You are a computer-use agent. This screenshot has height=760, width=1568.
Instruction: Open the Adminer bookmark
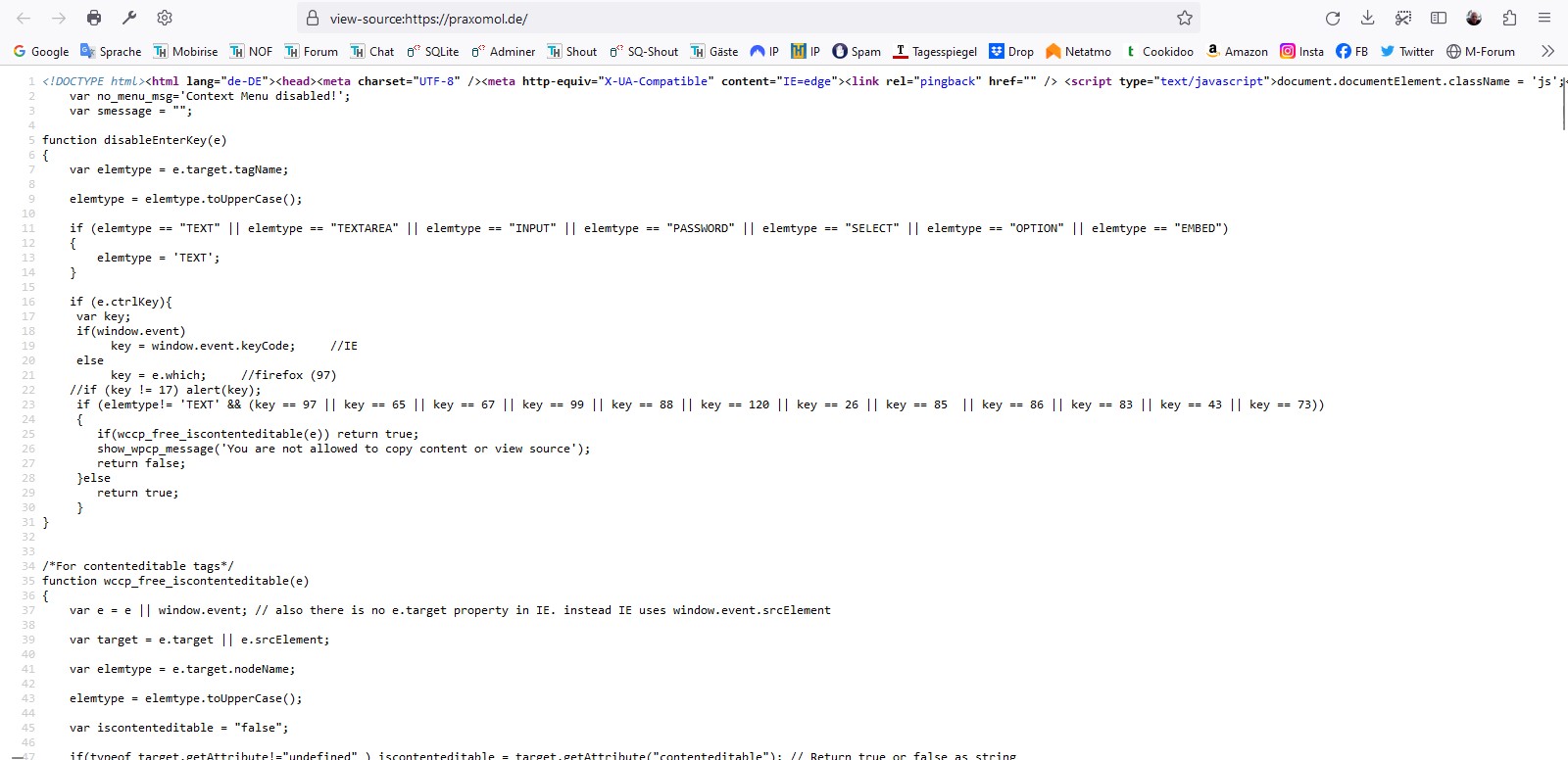(x=503, y=51)
